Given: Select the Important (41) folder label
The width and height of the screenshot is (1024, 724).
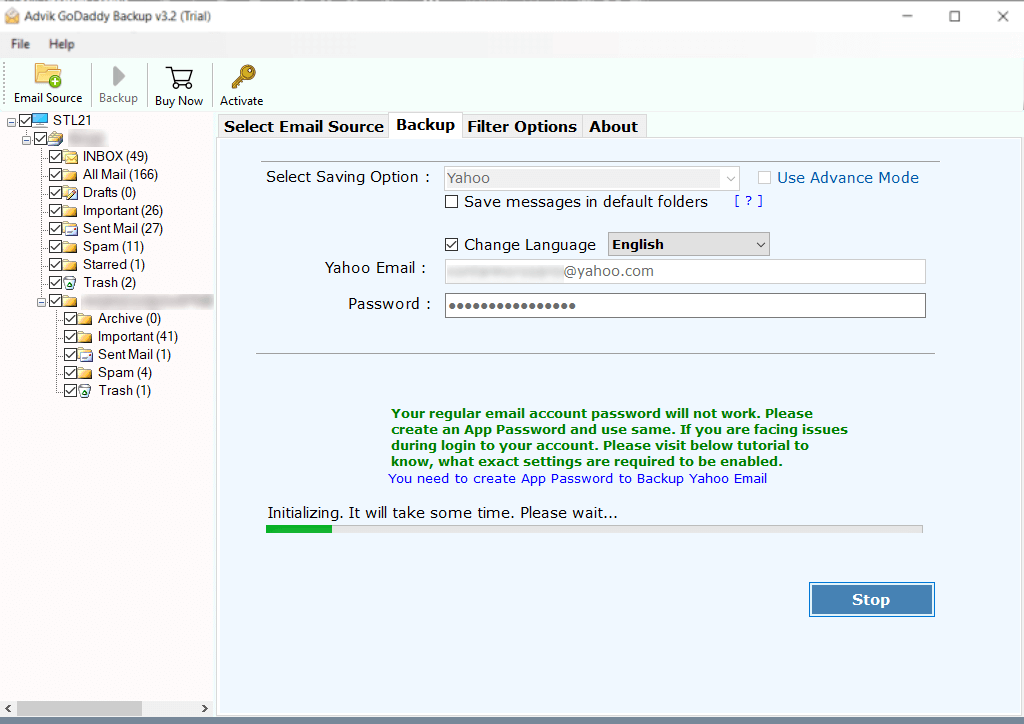Looking at the screenshot, I should point(138,337).
